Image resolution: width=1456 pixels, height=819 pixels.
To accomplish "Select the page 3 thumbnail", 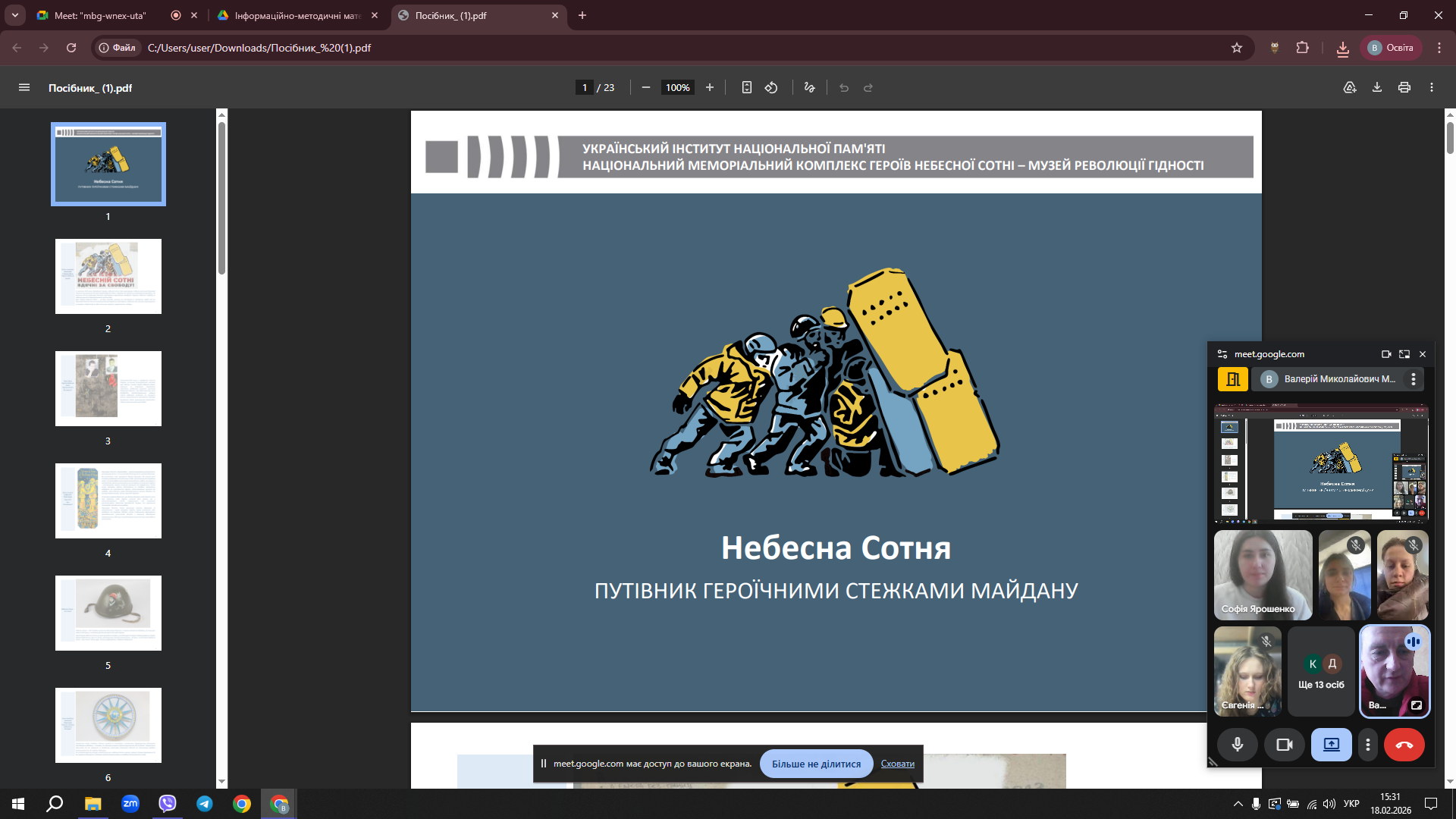I will tap(108, 388).
